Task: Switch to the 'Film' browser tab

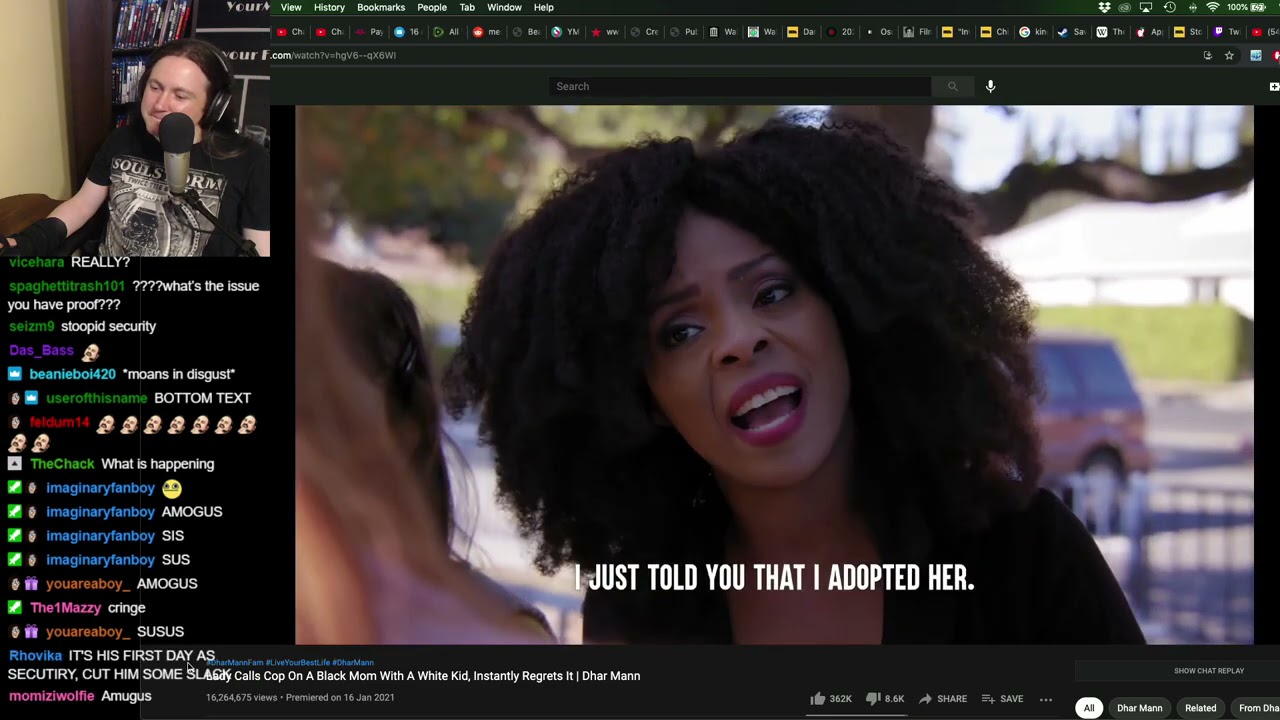Action: pos(918,32)
